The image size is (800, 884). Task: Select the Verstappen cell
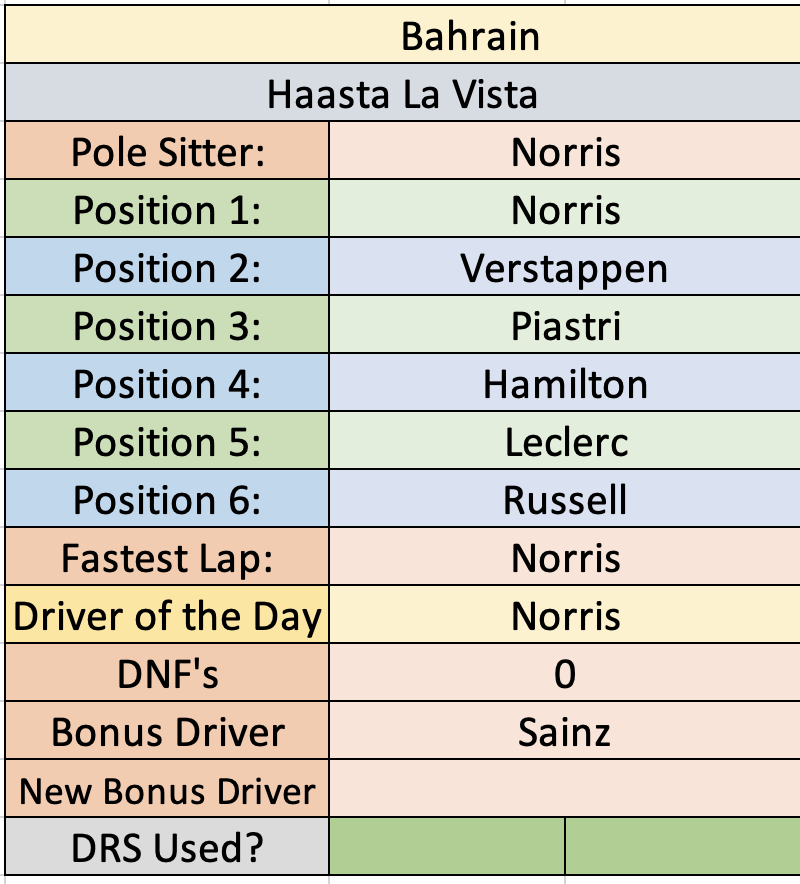[565, 267]
